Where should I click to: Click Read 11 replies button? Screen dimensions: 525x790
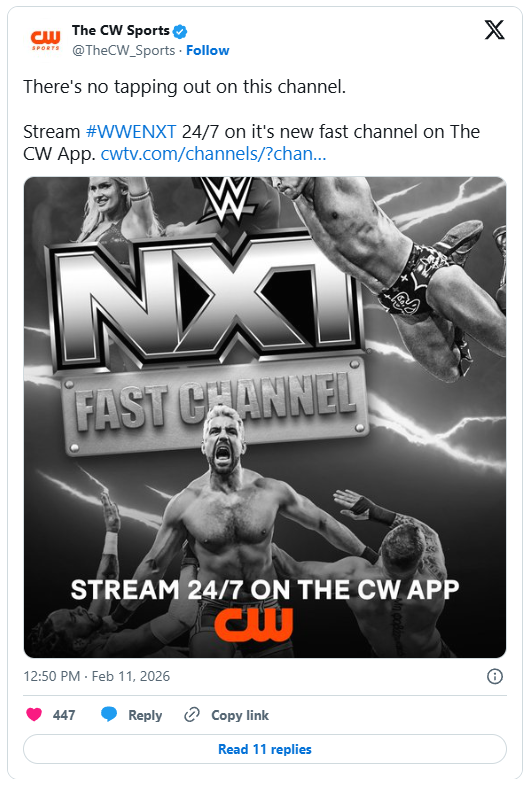(x=265, y=749)
